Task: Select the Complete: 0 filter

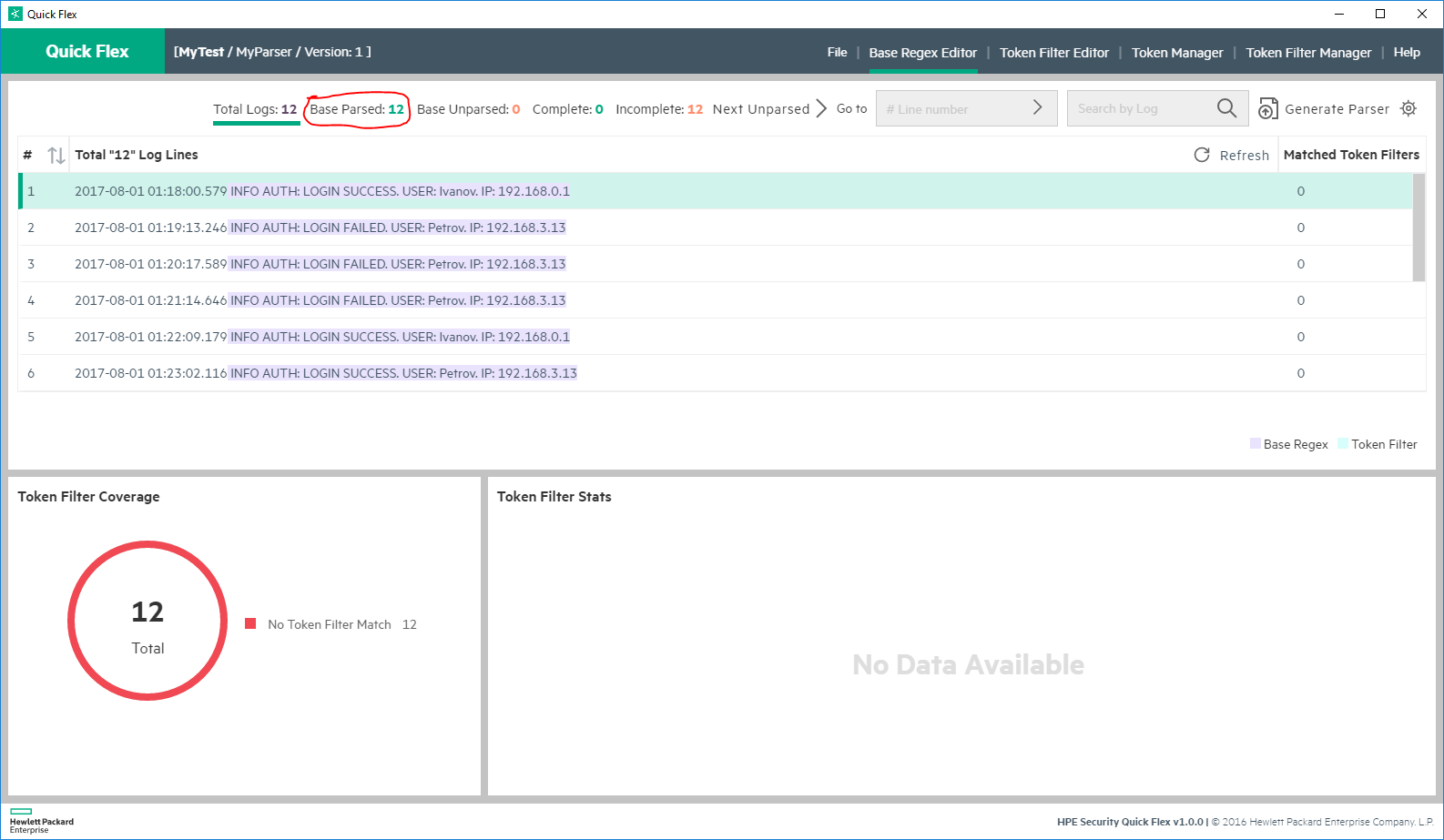Action: 567,109
